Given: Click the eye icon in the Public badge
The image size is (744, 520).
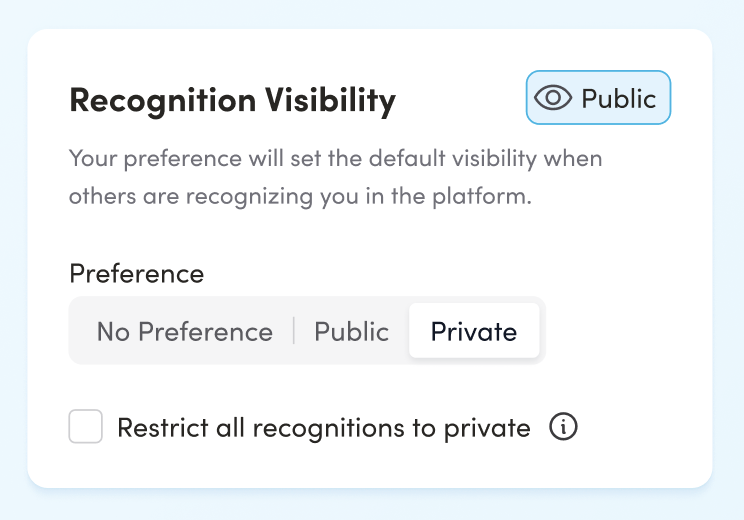Looking at the screenshot, I should 553,98.
